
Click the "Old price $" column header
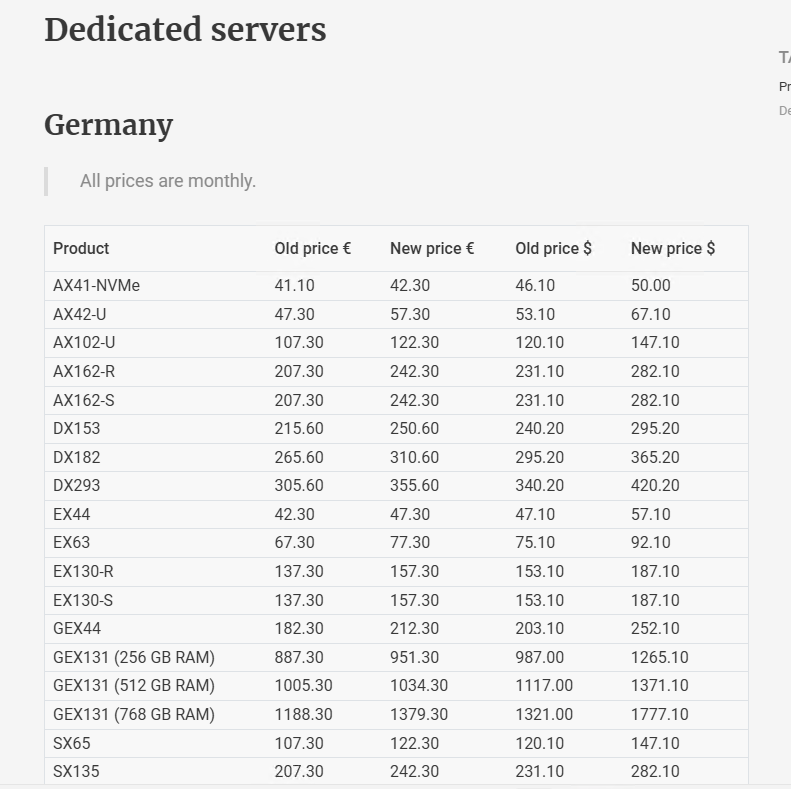pos(553,248)
